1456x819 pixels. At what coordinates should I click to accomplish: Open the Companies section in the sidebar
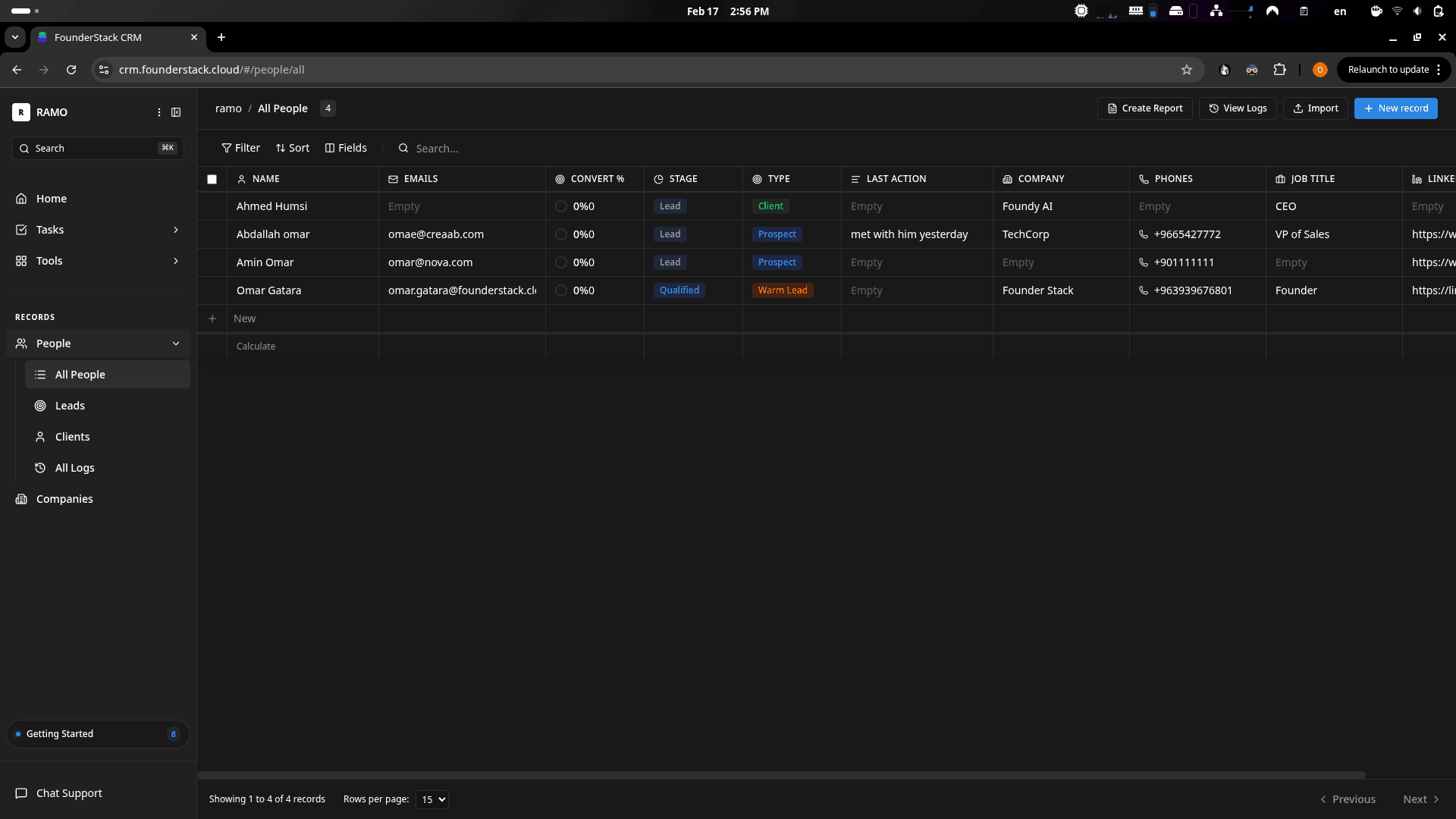pyautogui.click(x=64, y=499)
